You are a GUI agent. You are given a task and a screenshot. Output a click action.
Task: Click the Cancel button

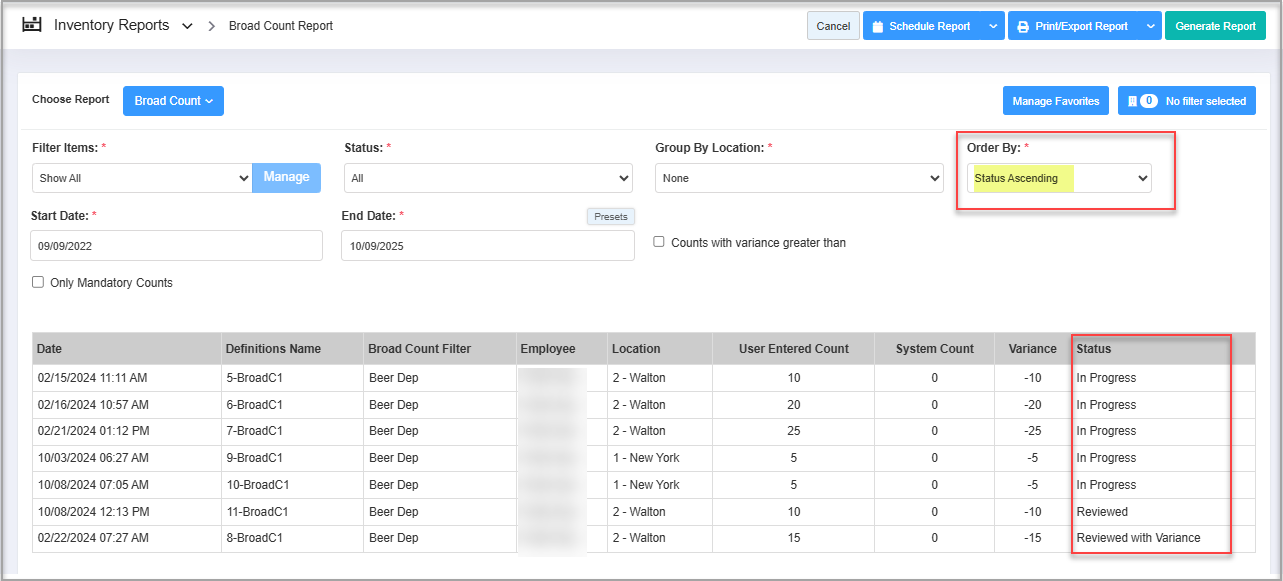click(832, 26)
